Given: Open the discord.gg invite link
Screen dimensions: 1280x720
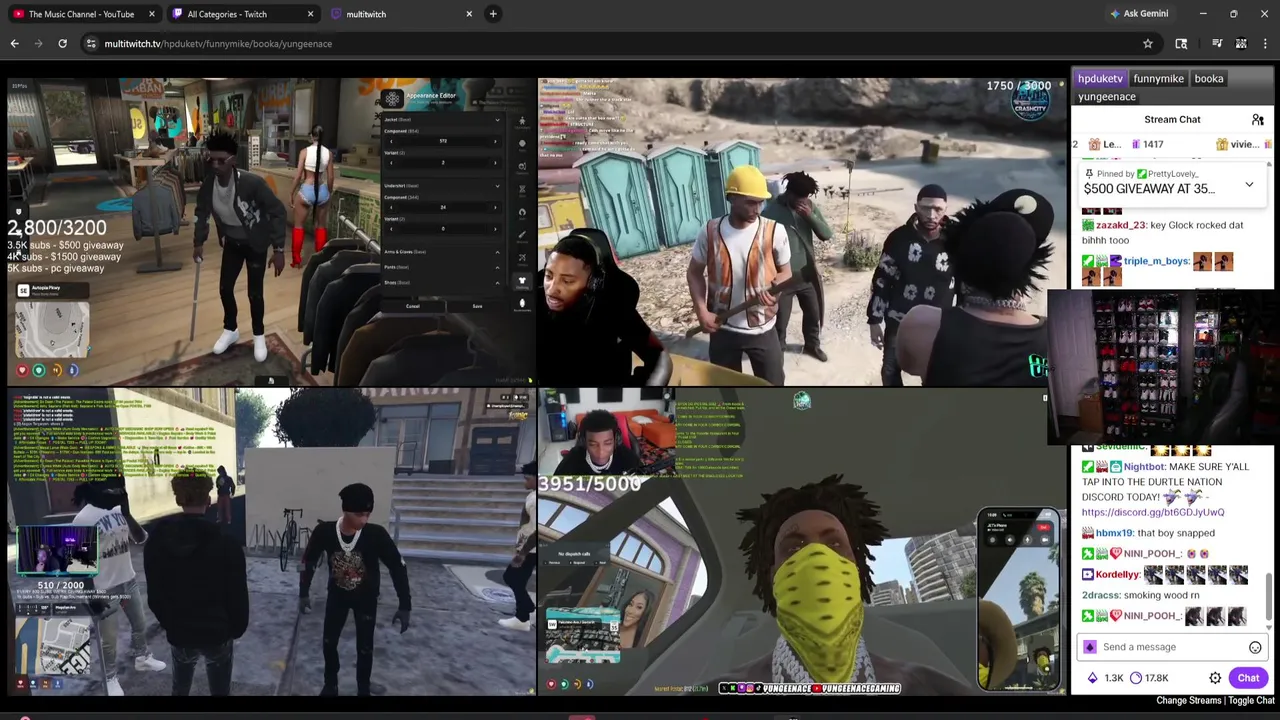Looking at the screenshot, I should tap(1153, 512).
